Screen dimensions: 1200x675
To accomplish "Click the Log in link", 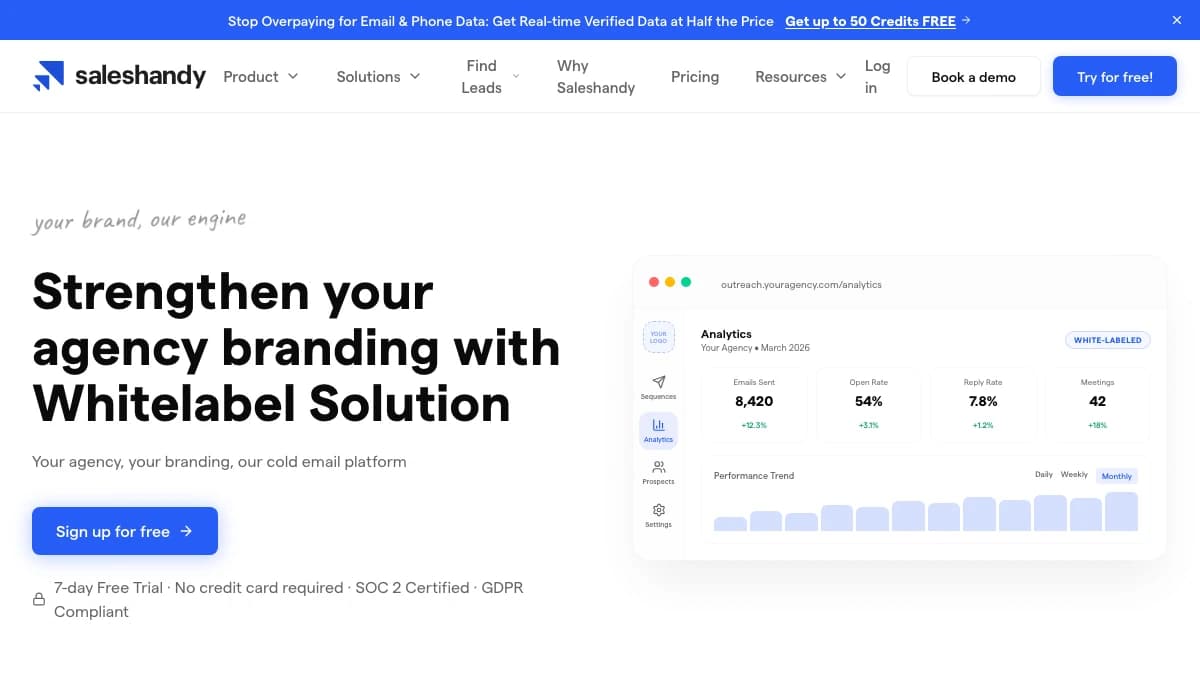I will pos(877,76).
